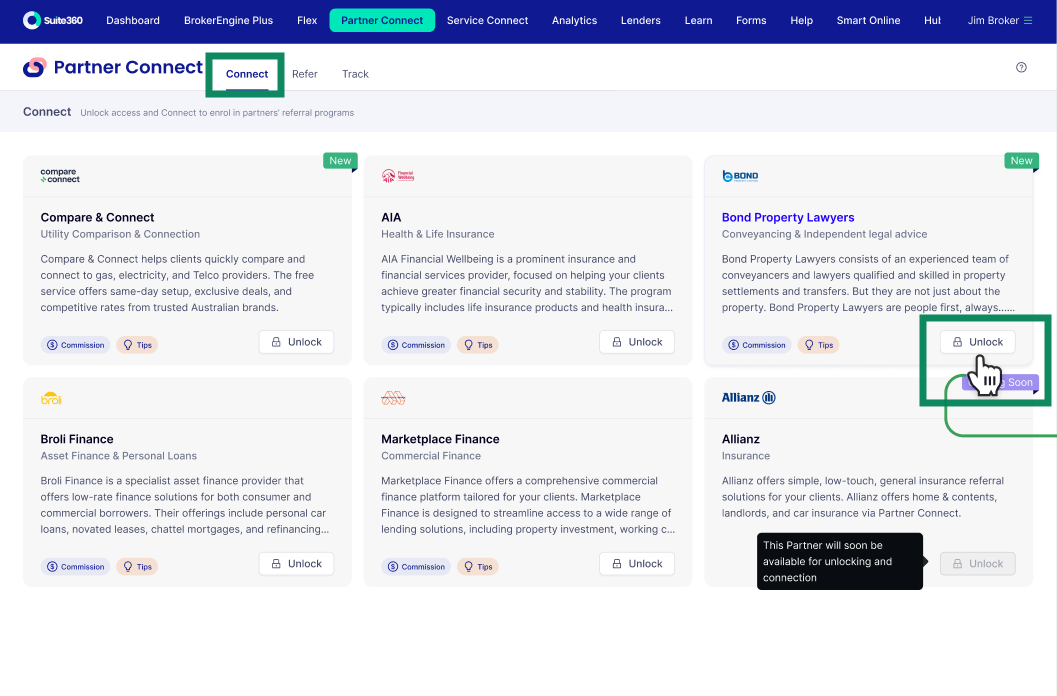Click Commission badge on Compare & Connect
Image resolution: width=1057 pixels, height=696 pixels.
click(x=76, y=345)
